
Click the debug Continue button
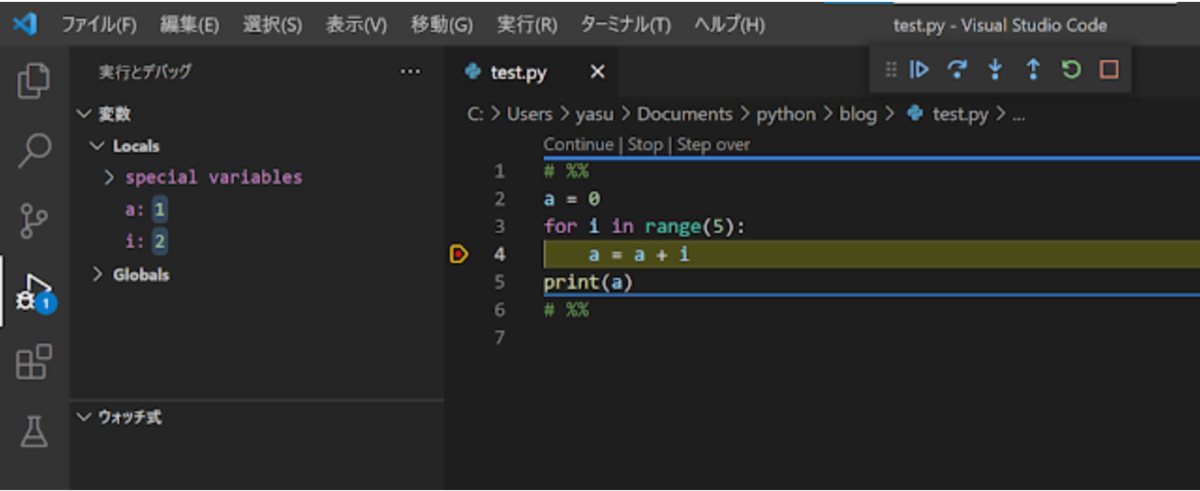919,70
